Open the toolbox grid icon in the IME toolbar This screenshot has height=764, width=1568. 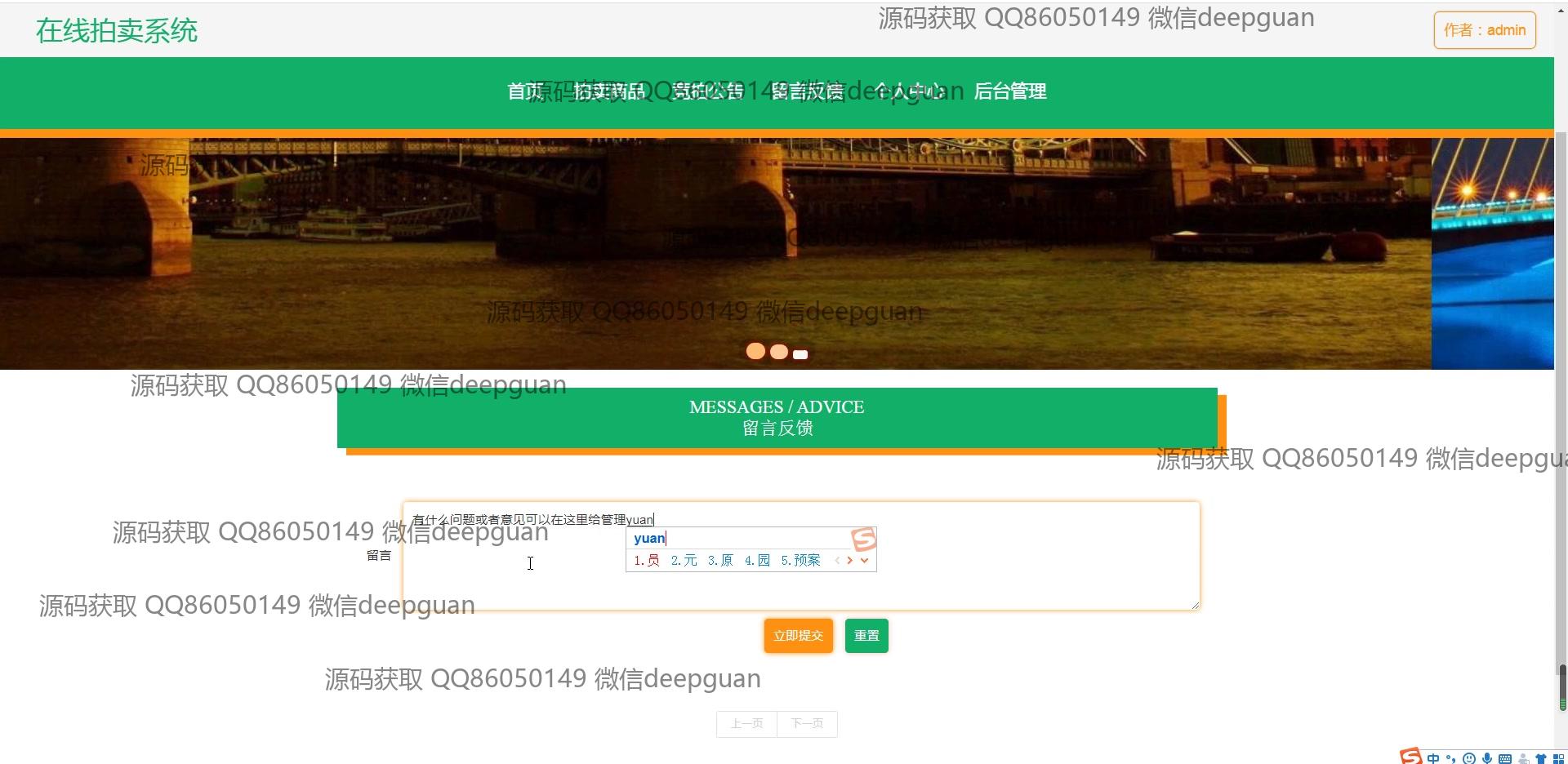(x=1558, y=758)
